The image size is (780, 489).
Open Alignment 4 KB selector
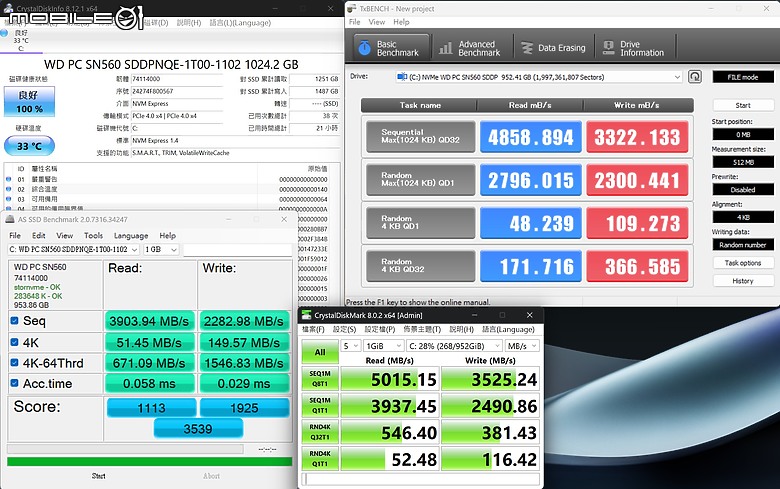coord(743,217)
